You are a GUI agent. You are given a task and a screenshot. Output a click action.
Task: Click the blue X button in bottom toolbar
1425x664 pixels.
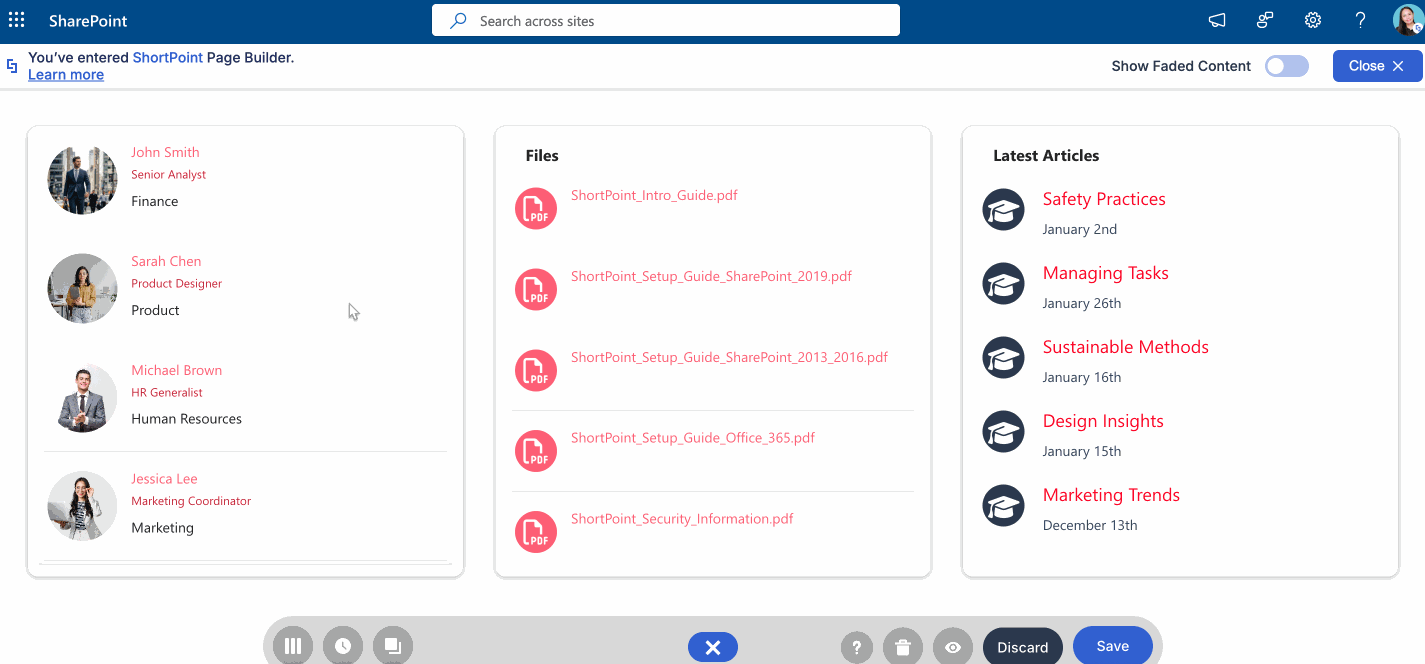tap(713, 648)
